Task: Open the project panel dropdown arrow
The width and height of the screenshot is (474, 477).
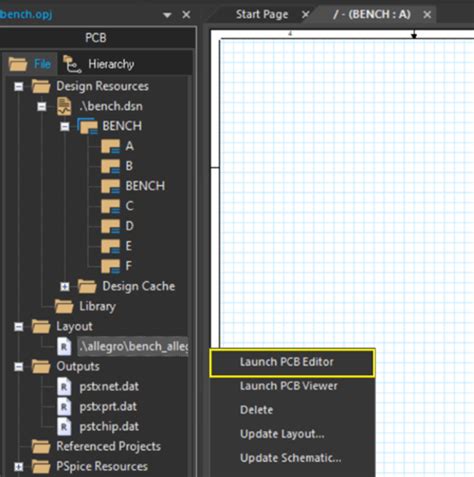Action: click(x=167, y=15)
